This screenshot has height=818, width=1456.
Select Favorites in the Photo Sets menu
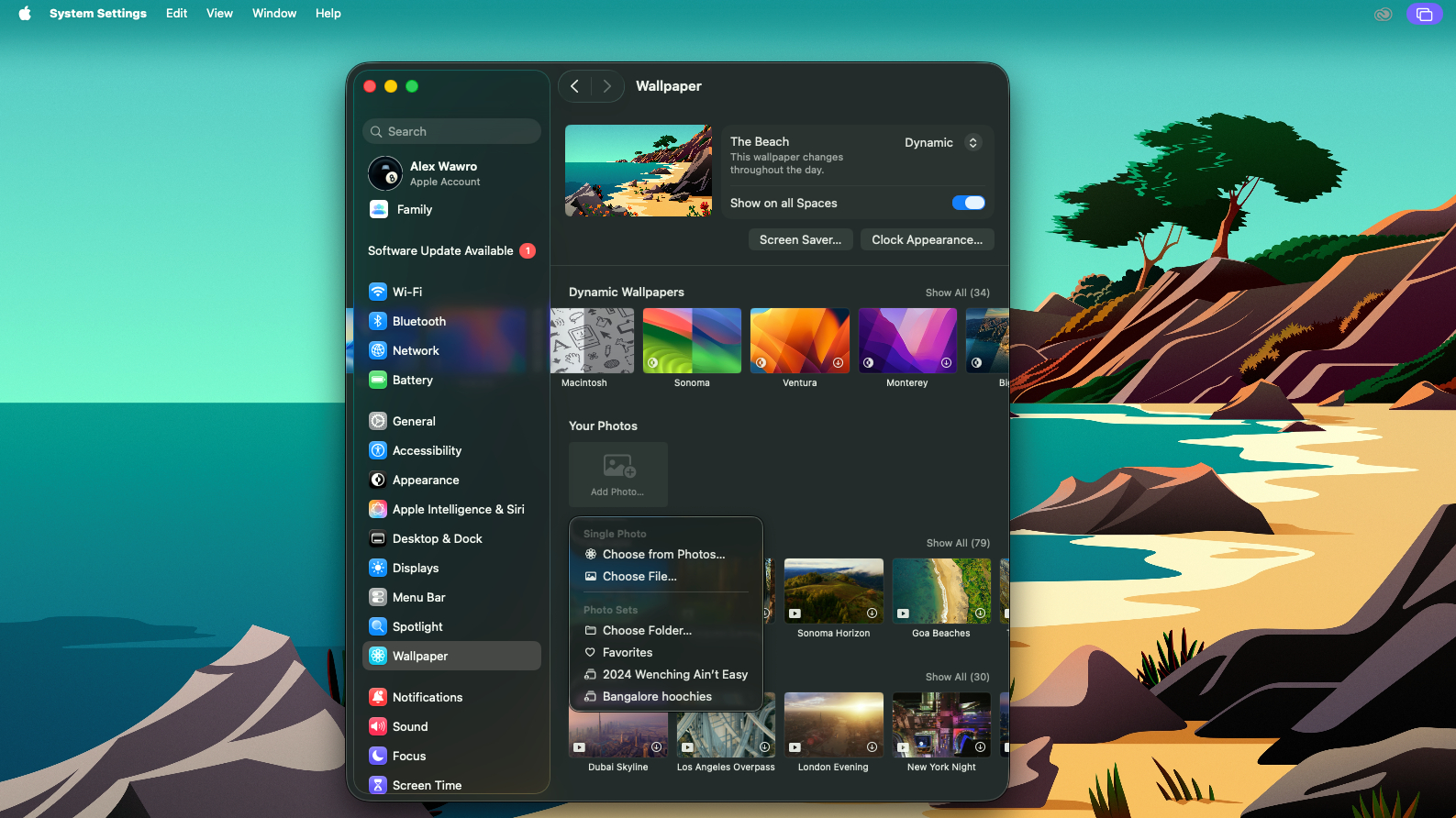coord(666,652)
